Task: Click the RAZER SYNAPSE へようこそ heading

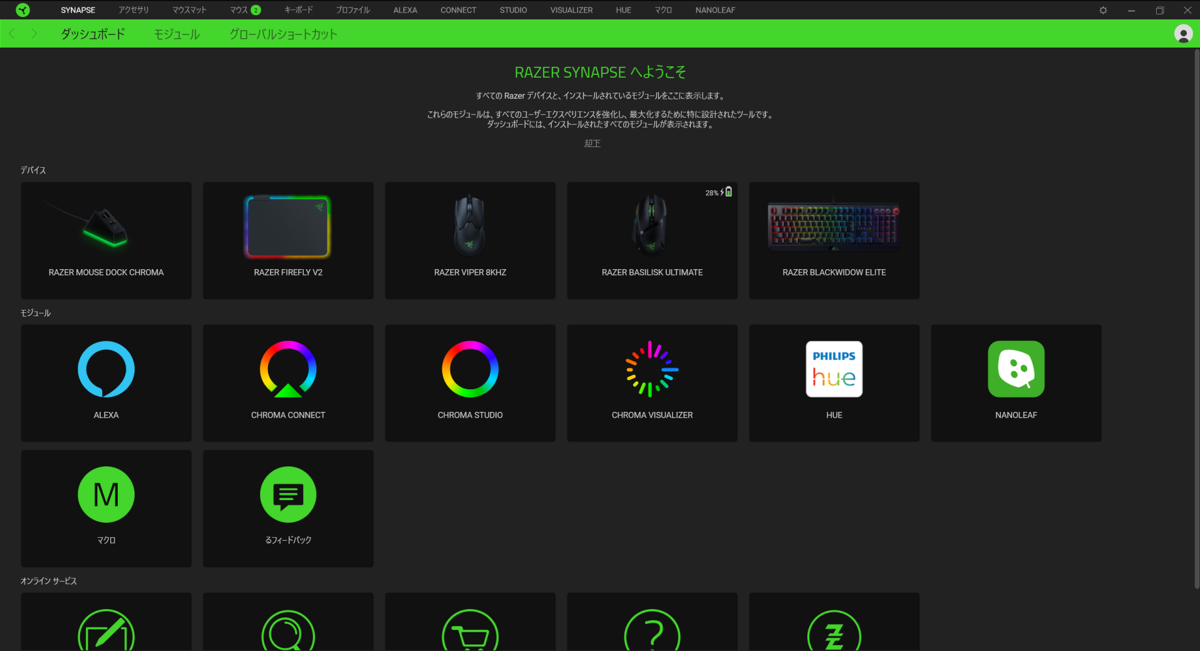Action: tap(600, 73)
